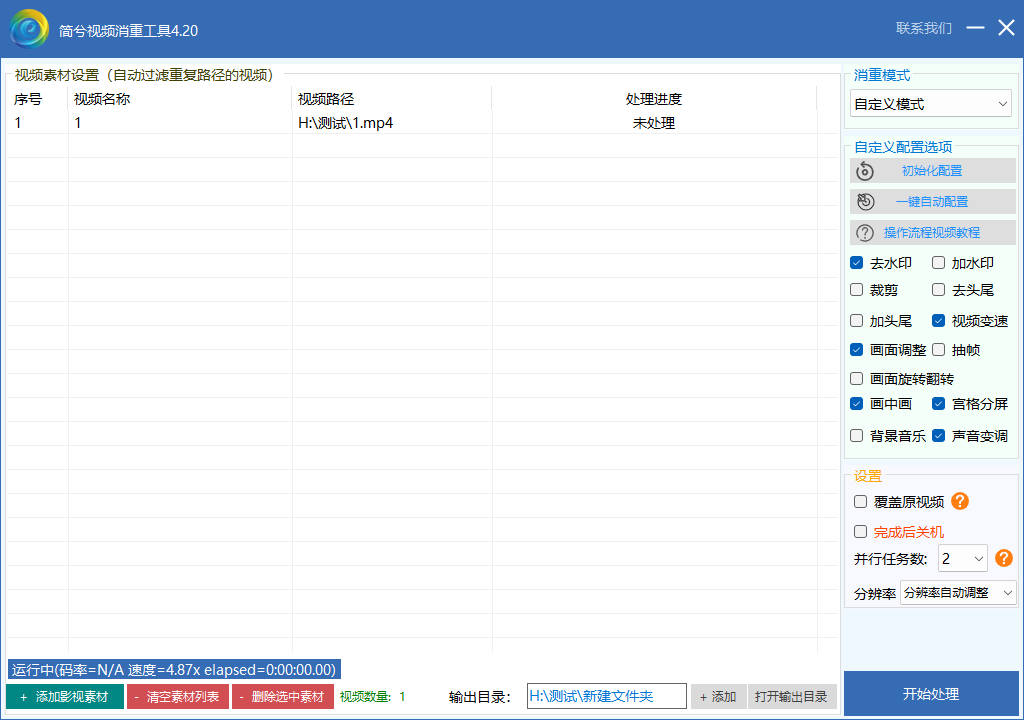Click the reset icon beside 初始化配置
The image size is (1024, 720).
tap(865, 171)
